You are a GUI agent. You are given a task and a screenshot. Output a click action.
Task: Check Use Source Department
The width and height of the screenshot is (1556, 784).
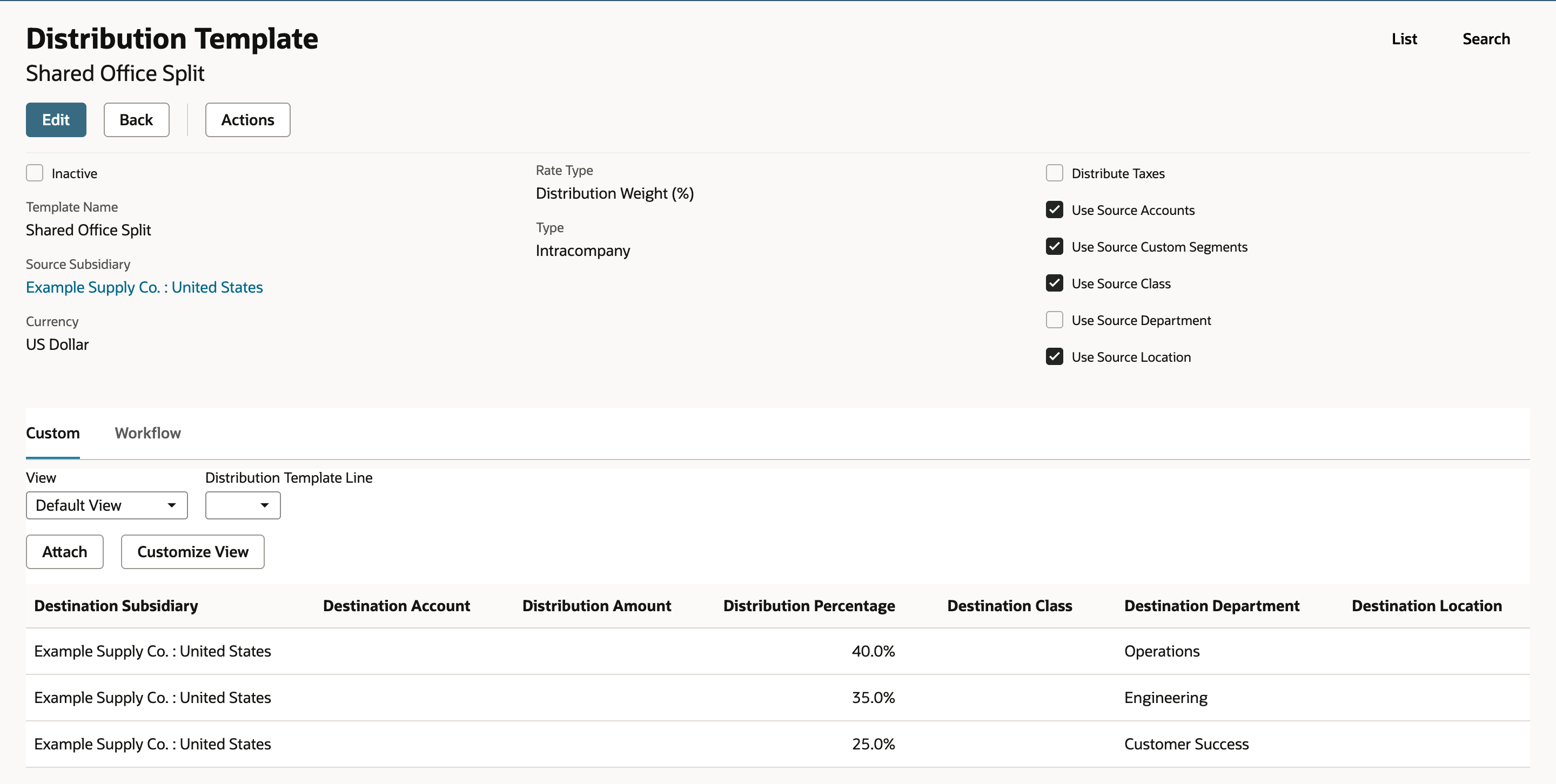(1054, 320)
